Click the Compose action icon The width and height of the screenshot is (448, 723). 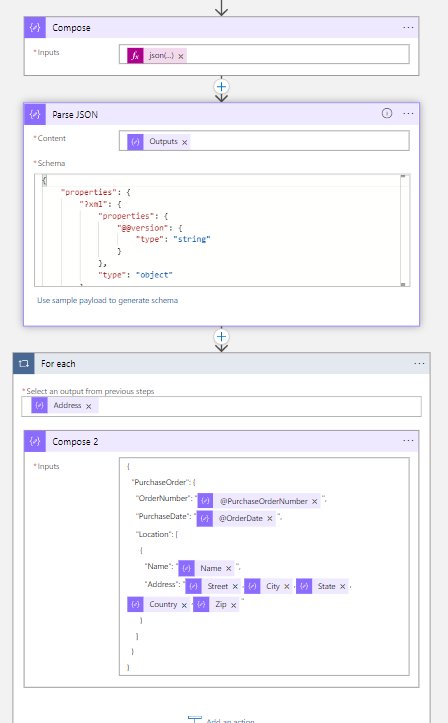(35, 28)
